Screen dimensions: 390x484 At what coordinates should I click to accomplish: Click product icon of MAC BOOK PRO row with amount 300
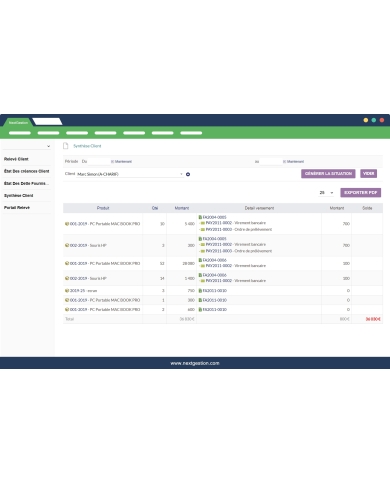pyautogui.click(x=67, y=300)
